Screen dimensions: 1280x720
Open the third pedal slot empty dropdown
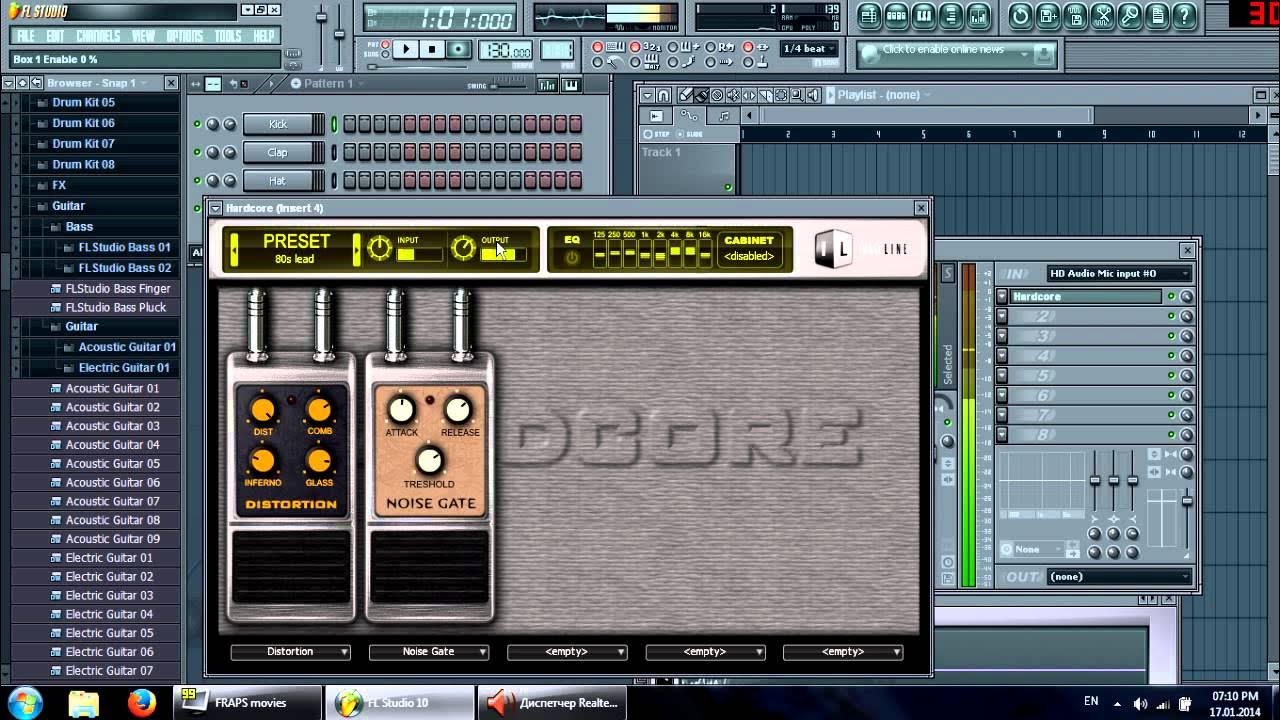567,652
